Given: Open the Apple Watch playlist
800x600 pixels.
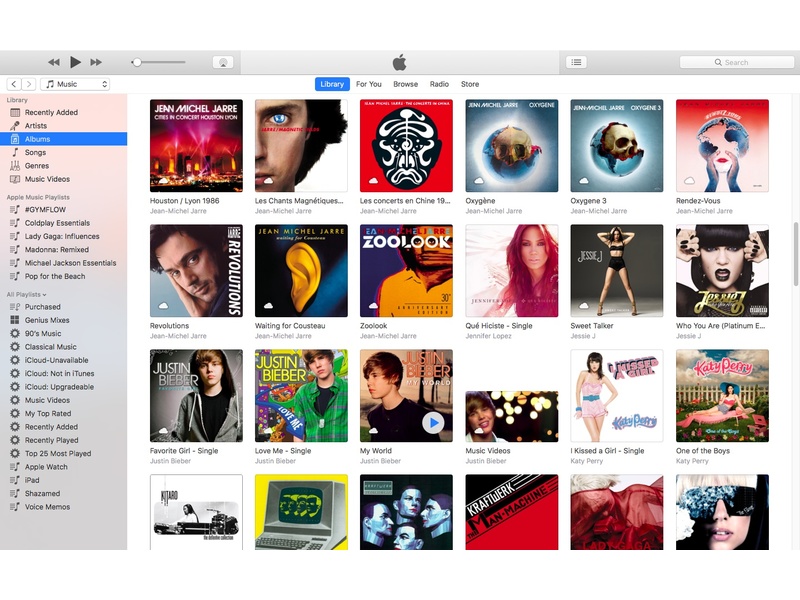Looking at the screenshot, I should 63,466.
